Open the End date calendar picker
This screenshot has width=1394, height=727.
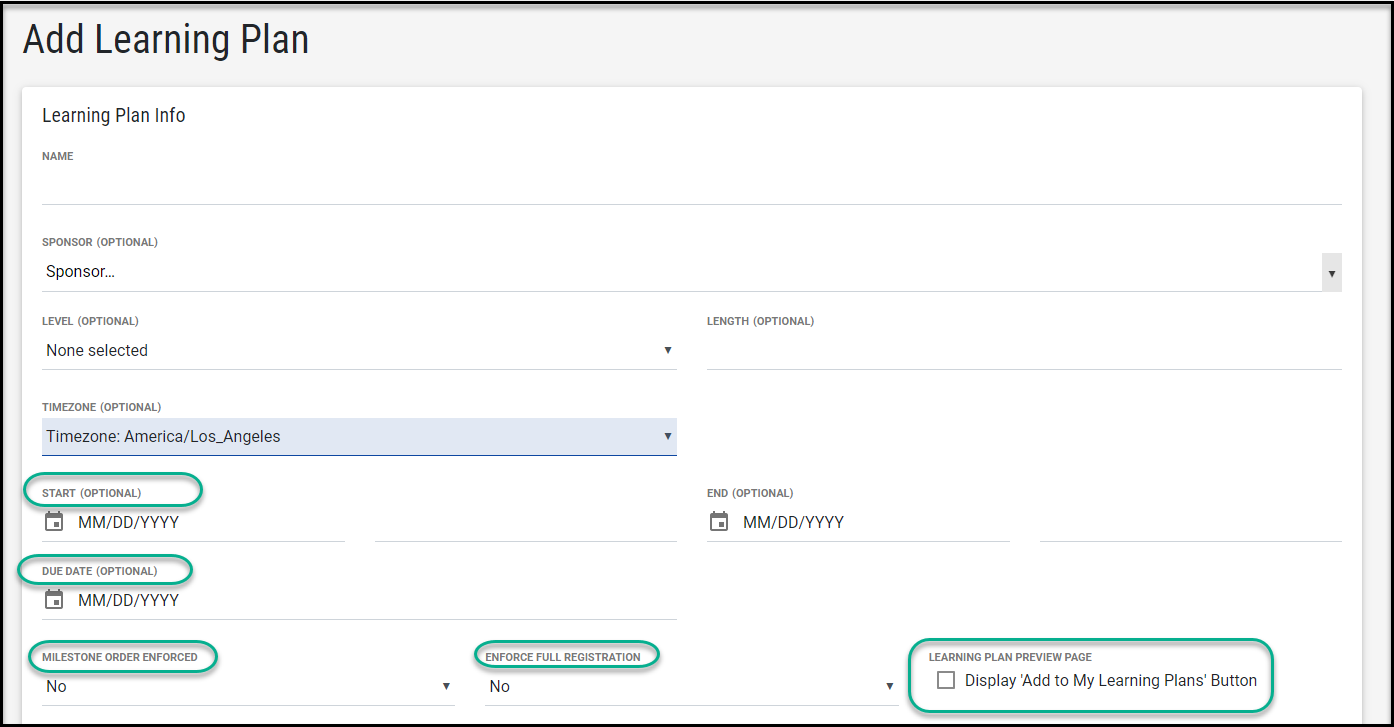719,521
